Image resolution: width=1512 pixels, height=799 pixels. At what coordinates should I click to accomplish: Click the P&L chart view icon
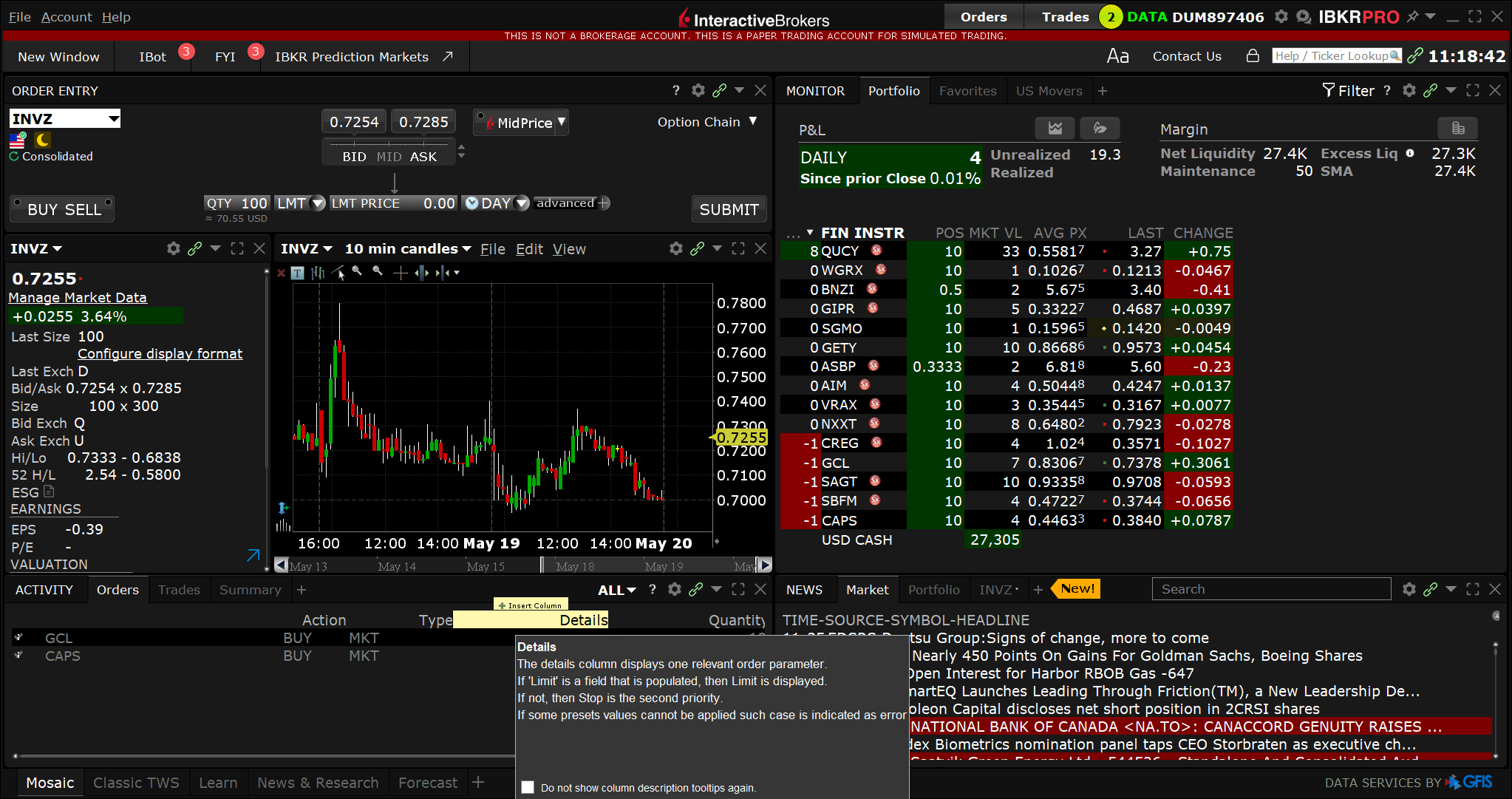pos(1055,128)
